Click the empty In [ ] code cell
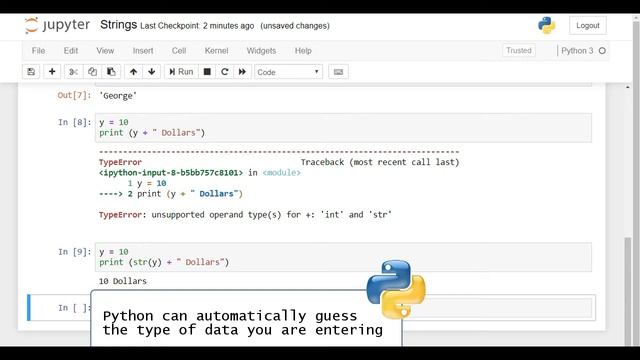Image resolution: width=640 pixels, height=360 pixels. point(343,307)
